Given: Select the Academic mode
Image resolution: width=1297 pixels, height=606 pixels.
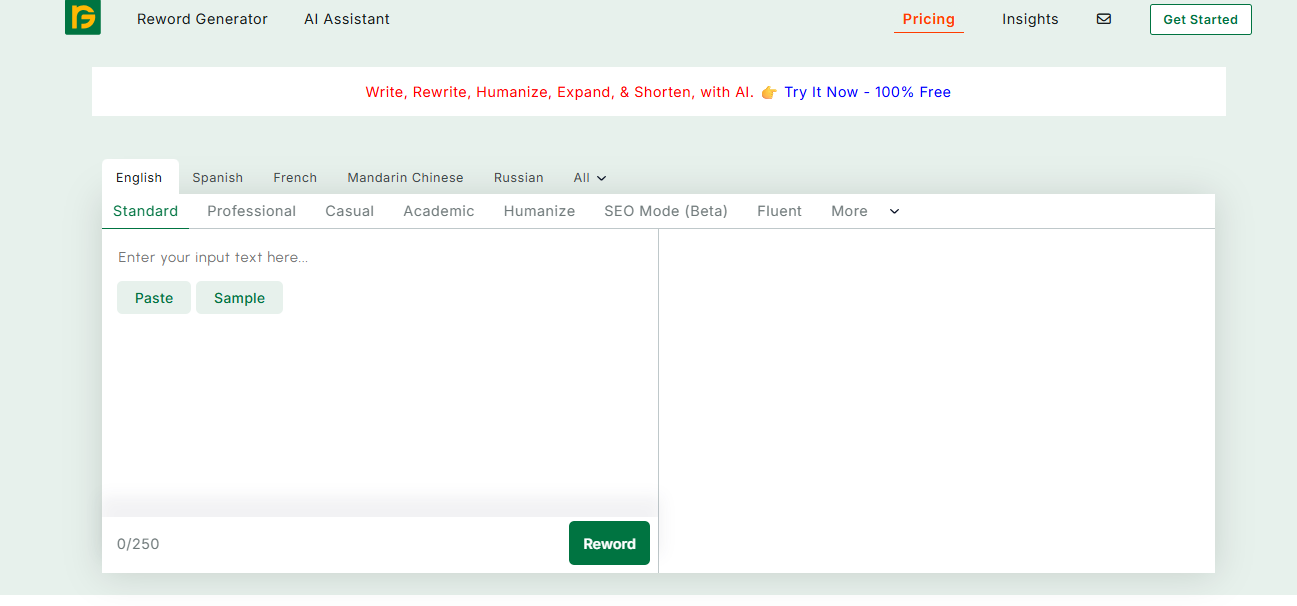Looking at the screenshot, I should tap(438, 211).
